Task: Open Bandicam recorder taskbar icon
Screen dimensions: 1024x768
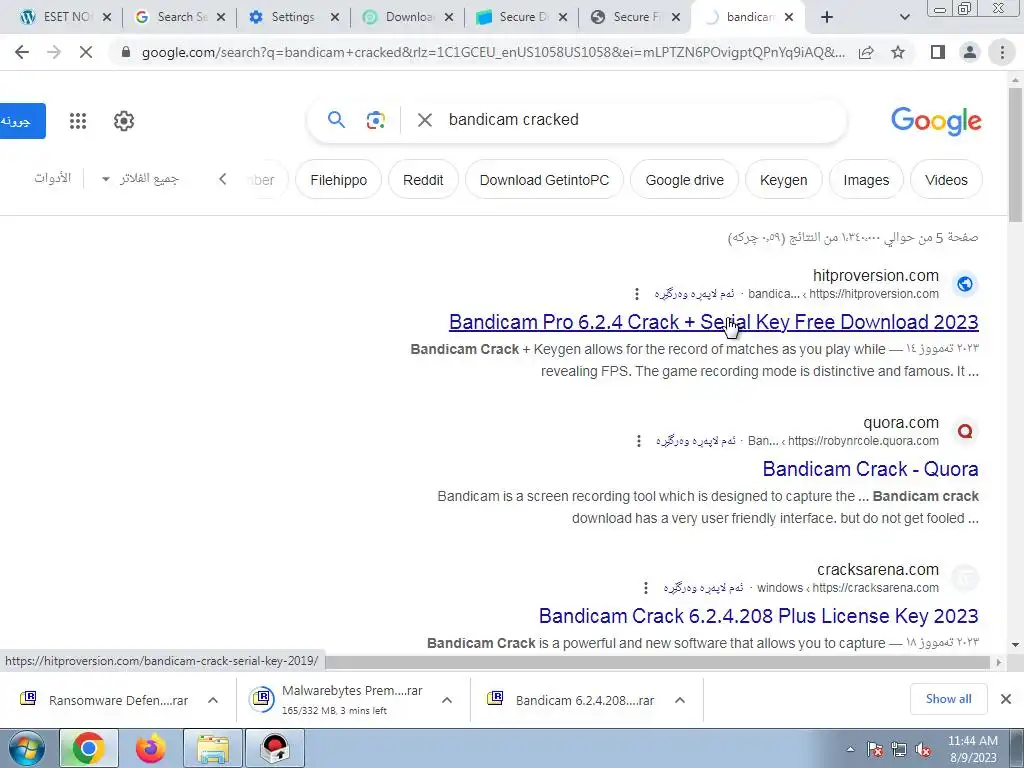Action: [274, 748]
